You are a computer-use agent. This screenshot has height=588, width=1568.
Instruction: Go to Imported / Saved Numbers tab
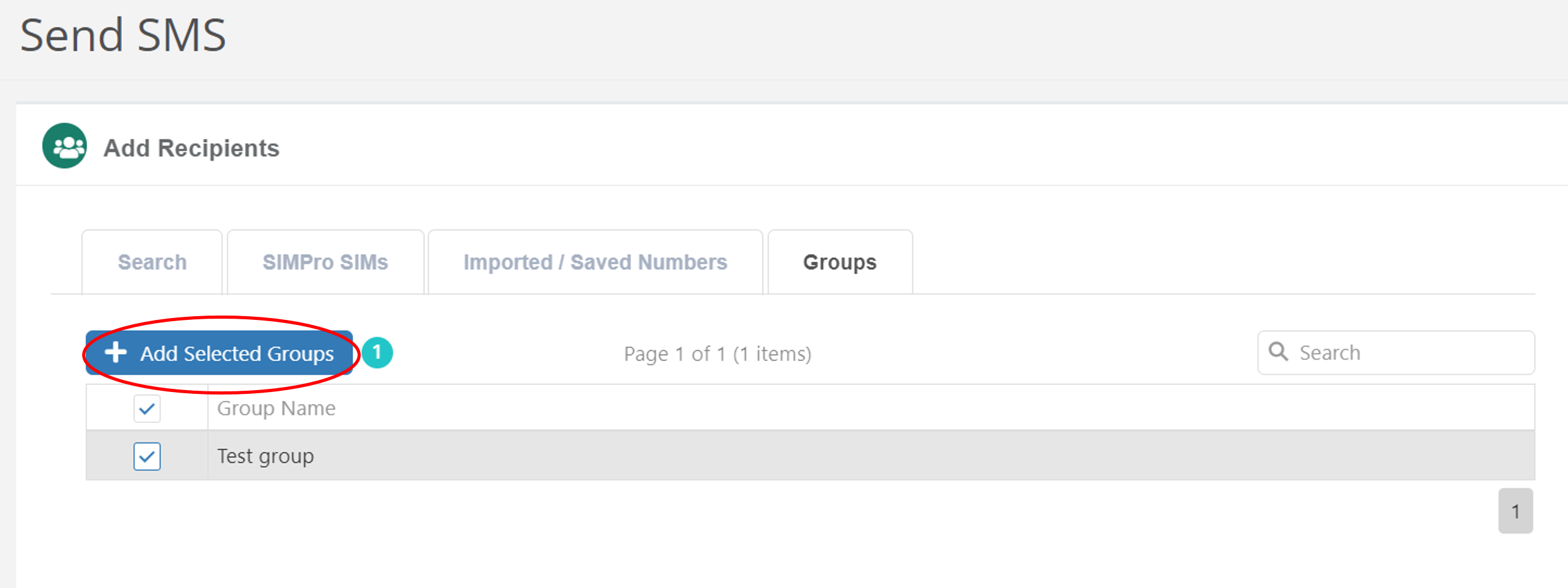595,262
